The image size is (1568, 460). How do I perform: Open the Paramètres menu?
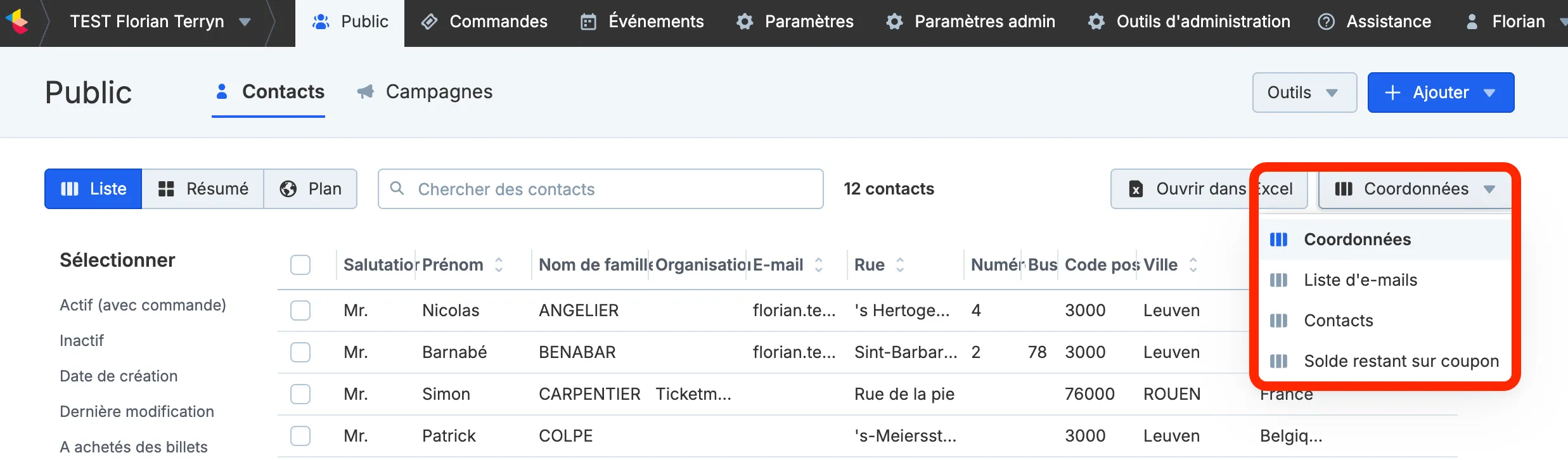pyautogui.click(x=795, y=22)
